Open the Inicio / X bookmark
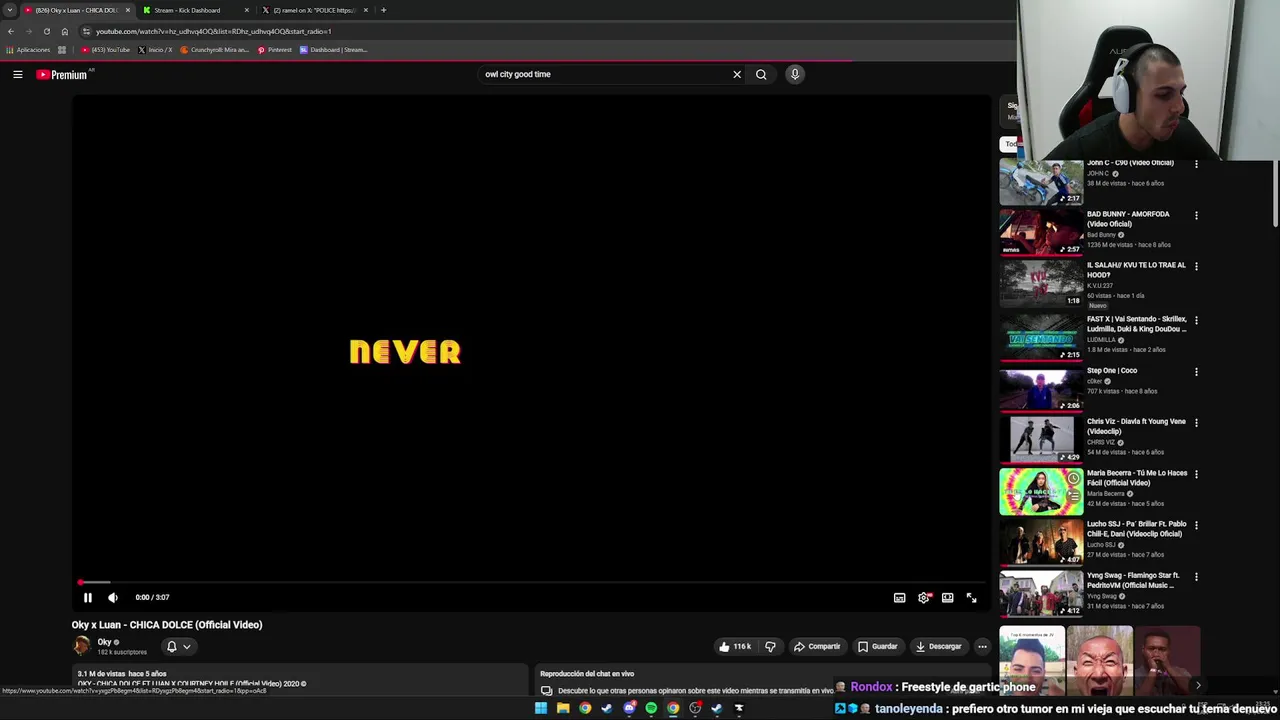The height and width of the screenshot is (720, 1280). (x=155, y=50)
